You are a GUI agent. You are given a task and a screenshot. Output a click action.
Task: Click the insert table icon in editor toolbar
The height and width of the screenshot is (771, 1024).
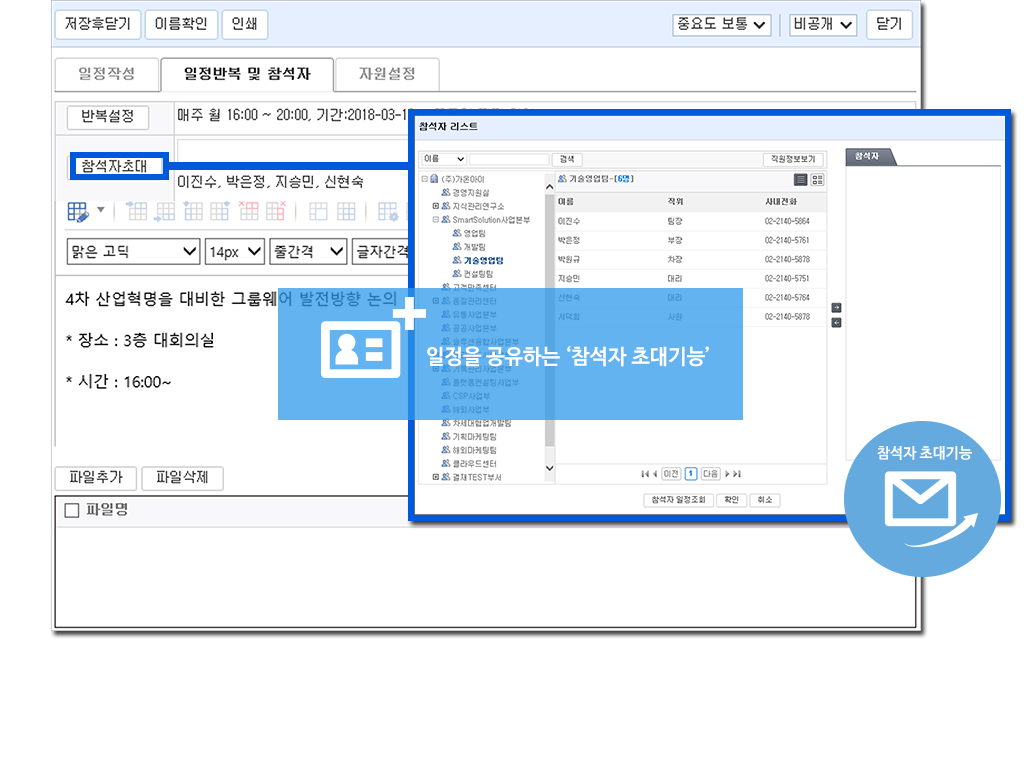coord(79,211)
